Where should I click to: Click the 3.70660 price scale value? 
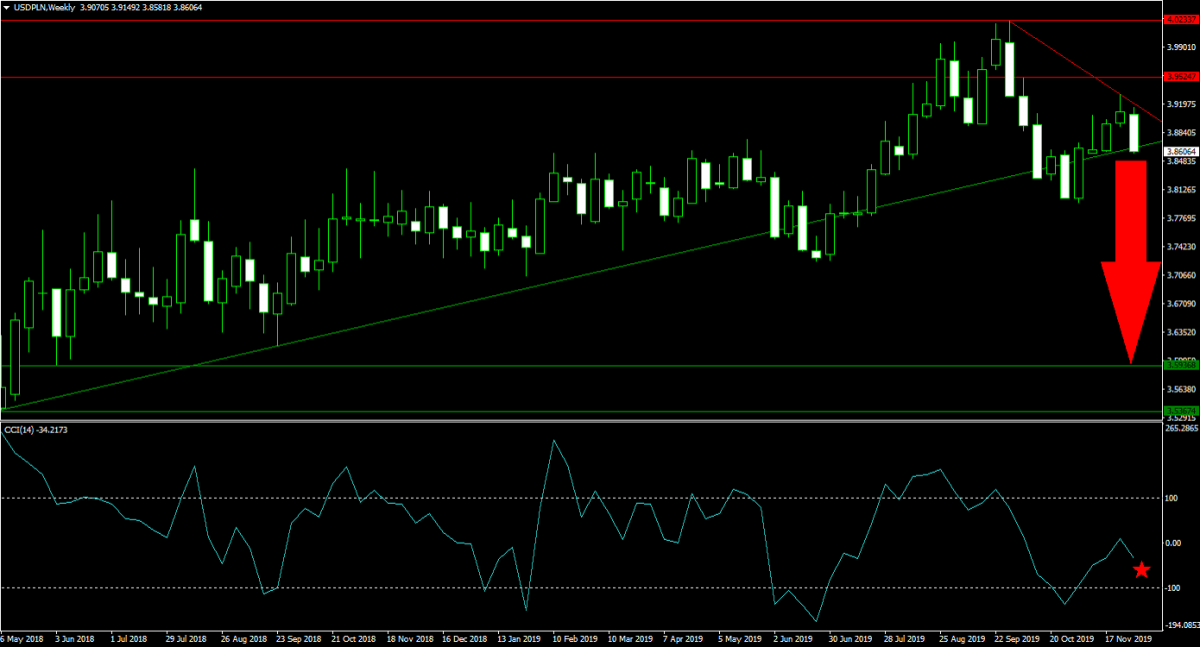1182,275
